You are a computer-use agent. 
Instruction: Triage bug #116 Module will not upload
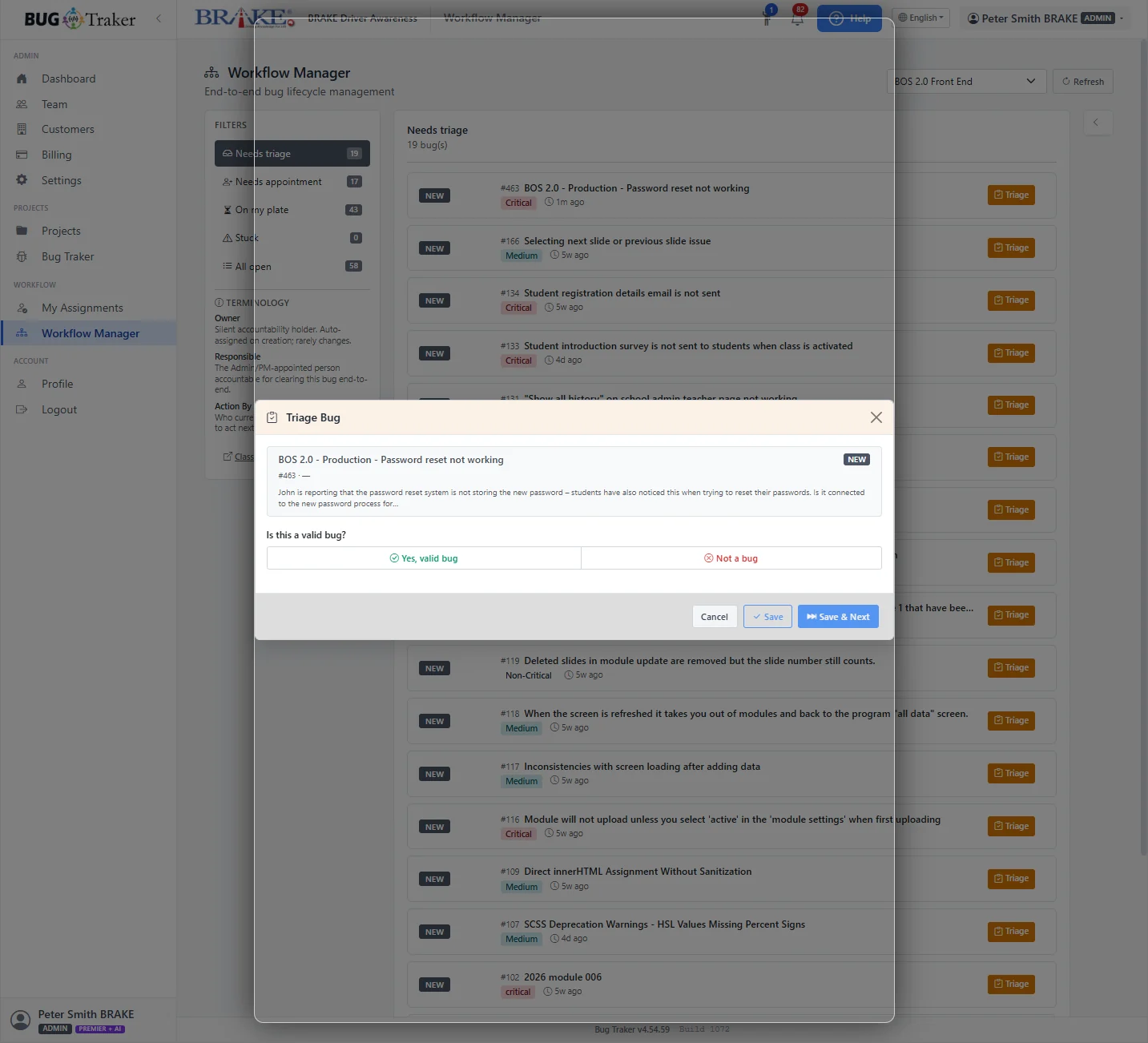coord(1011,826)
